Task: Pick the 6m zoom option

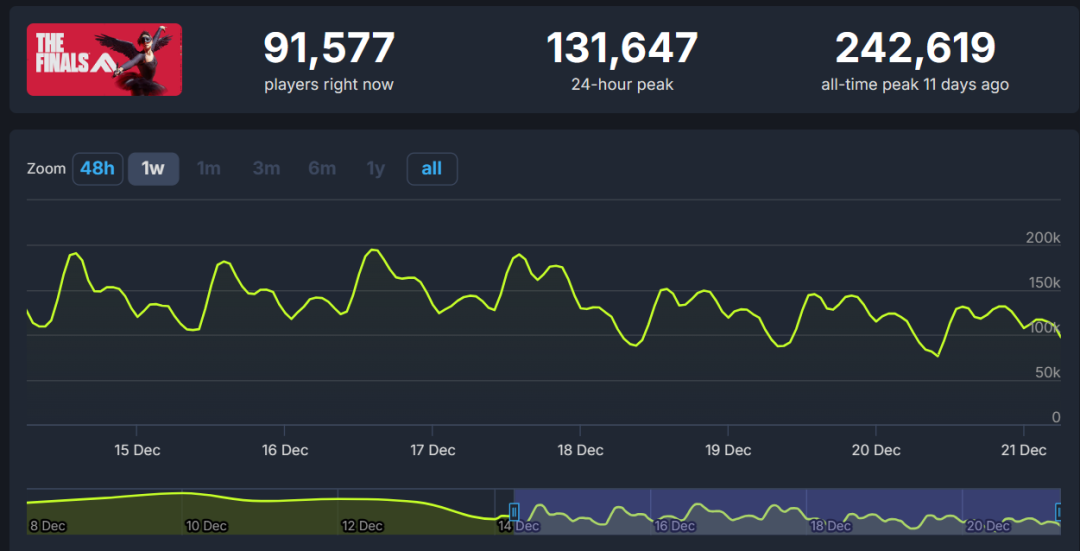Action: (322, 169)
